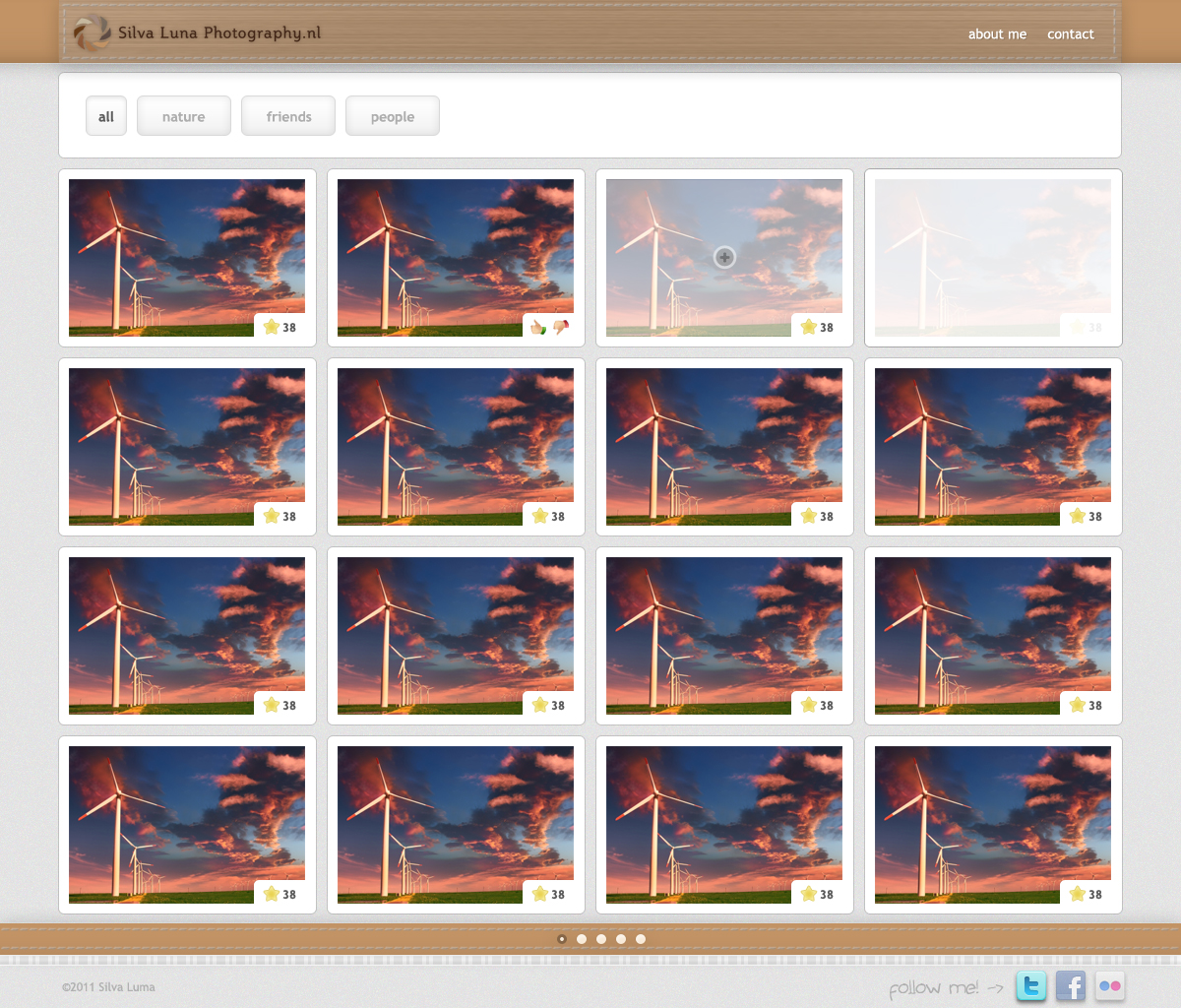The image size is (1181, 1008).
Task: Select the first (active) pagination dot
Action: [562, 939]
